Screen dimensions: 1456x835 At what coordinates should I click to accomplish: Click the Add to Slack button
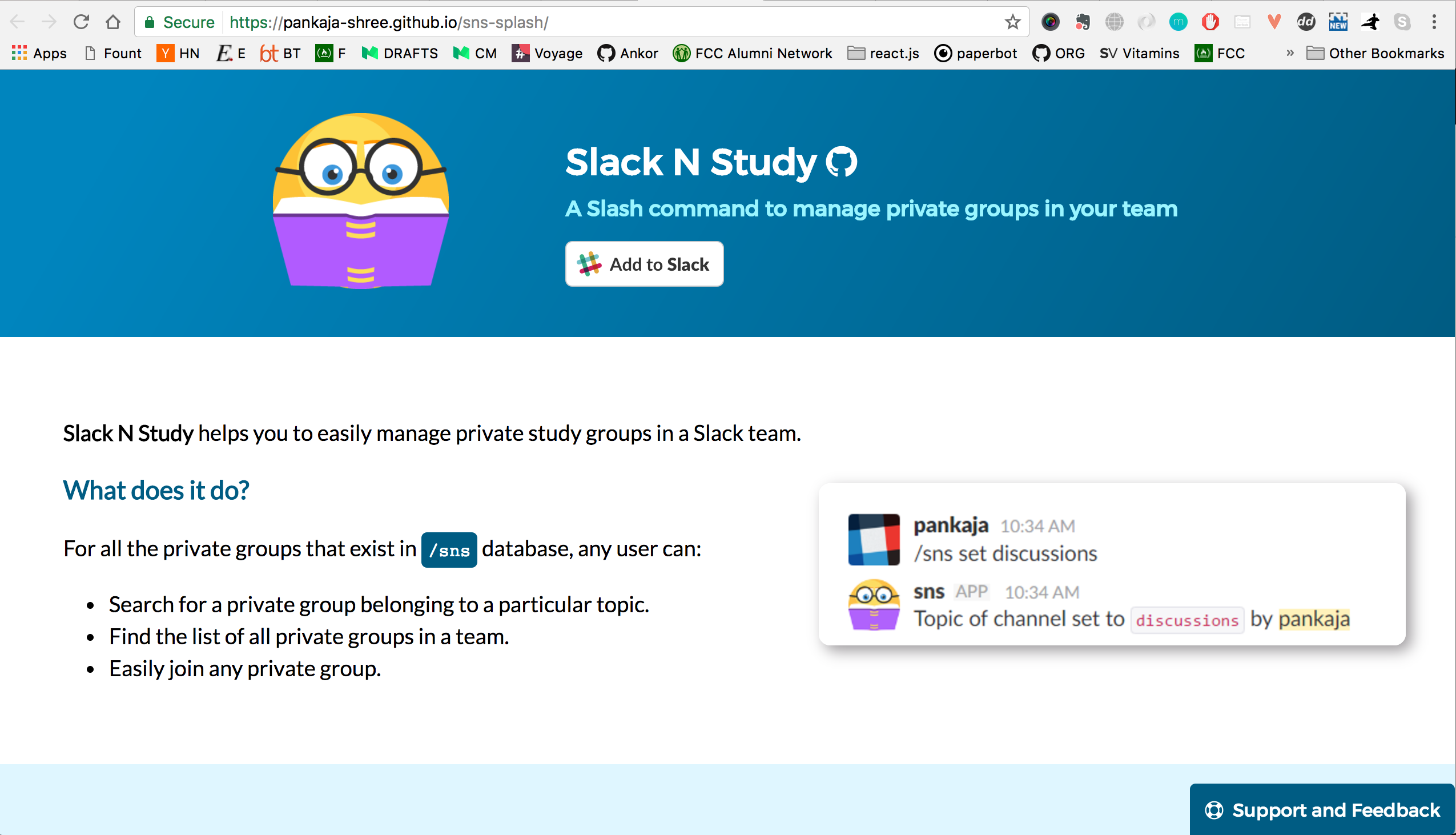click(644, 264)
